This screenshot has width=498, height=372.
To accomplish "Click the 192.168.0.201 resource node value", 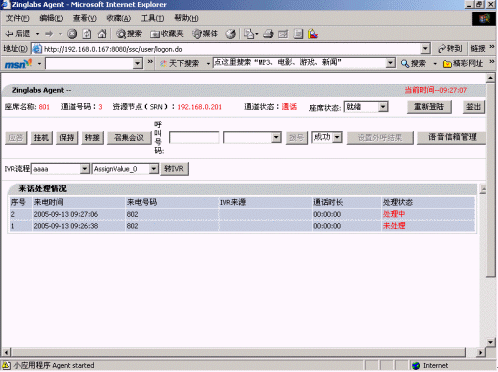I will pos(199,107).
